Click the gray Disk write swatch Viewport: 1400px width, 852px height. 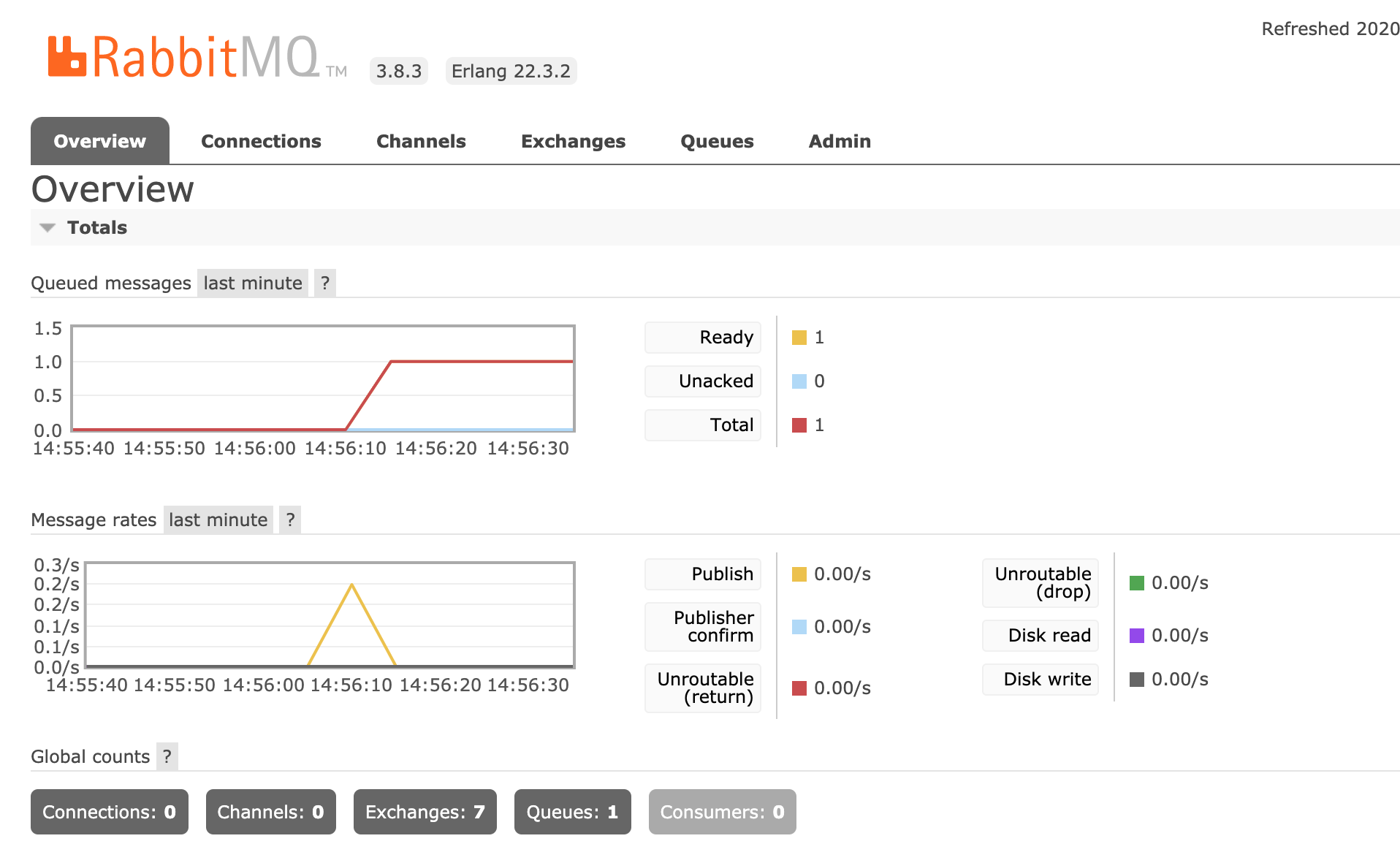click(1137, 680)
